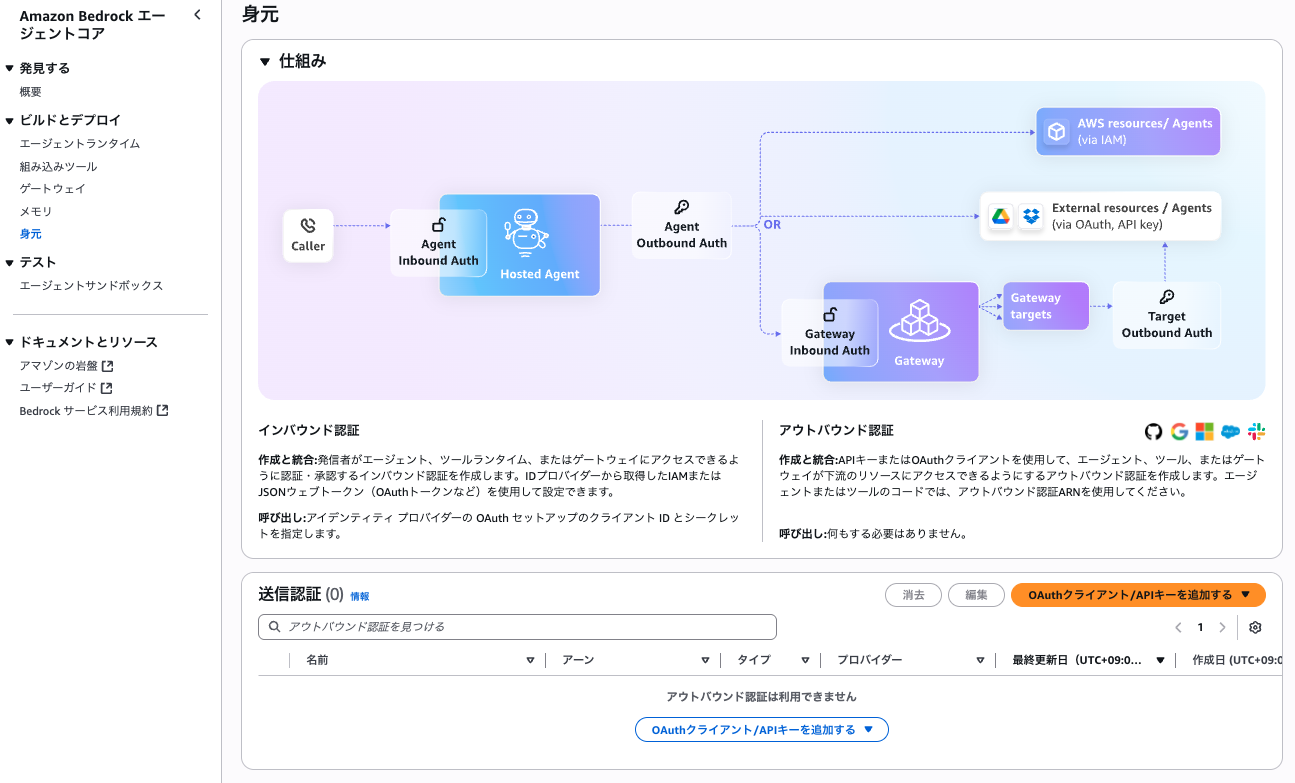Open エージェントサンドボックス in the sidebar

(91, 285)
